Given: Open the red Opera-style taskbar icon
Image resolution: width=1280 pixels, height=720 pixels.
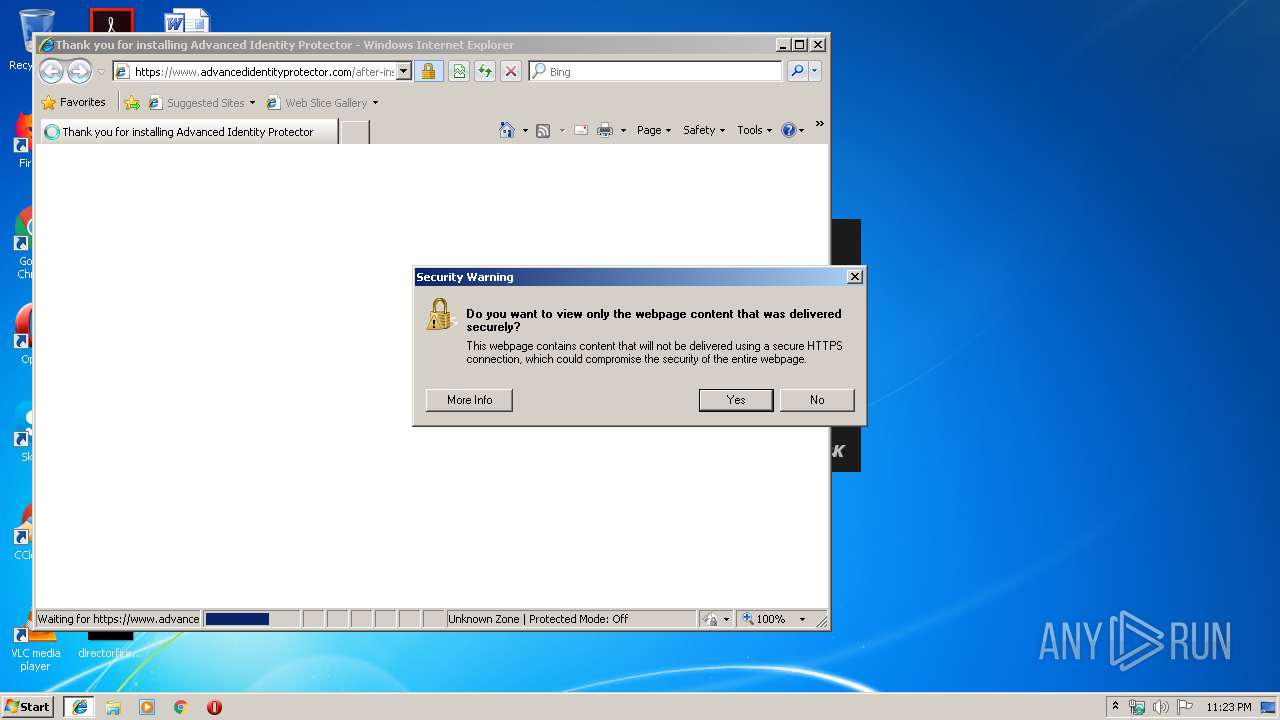Looking at the screenshot, I should tap(214, 707).
